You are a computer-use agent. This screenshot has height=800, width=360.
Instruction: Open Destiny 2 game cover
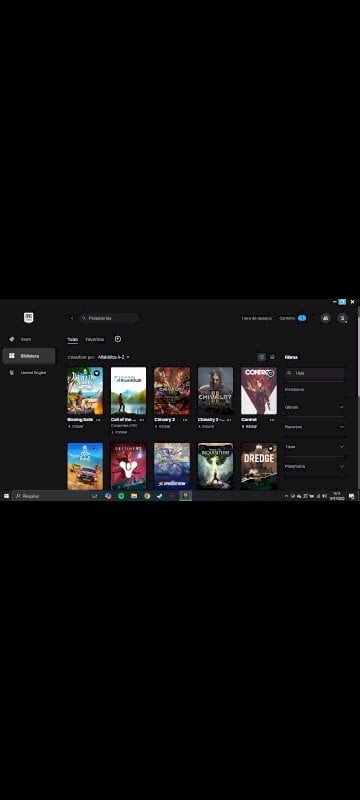[x=128, y=466]
